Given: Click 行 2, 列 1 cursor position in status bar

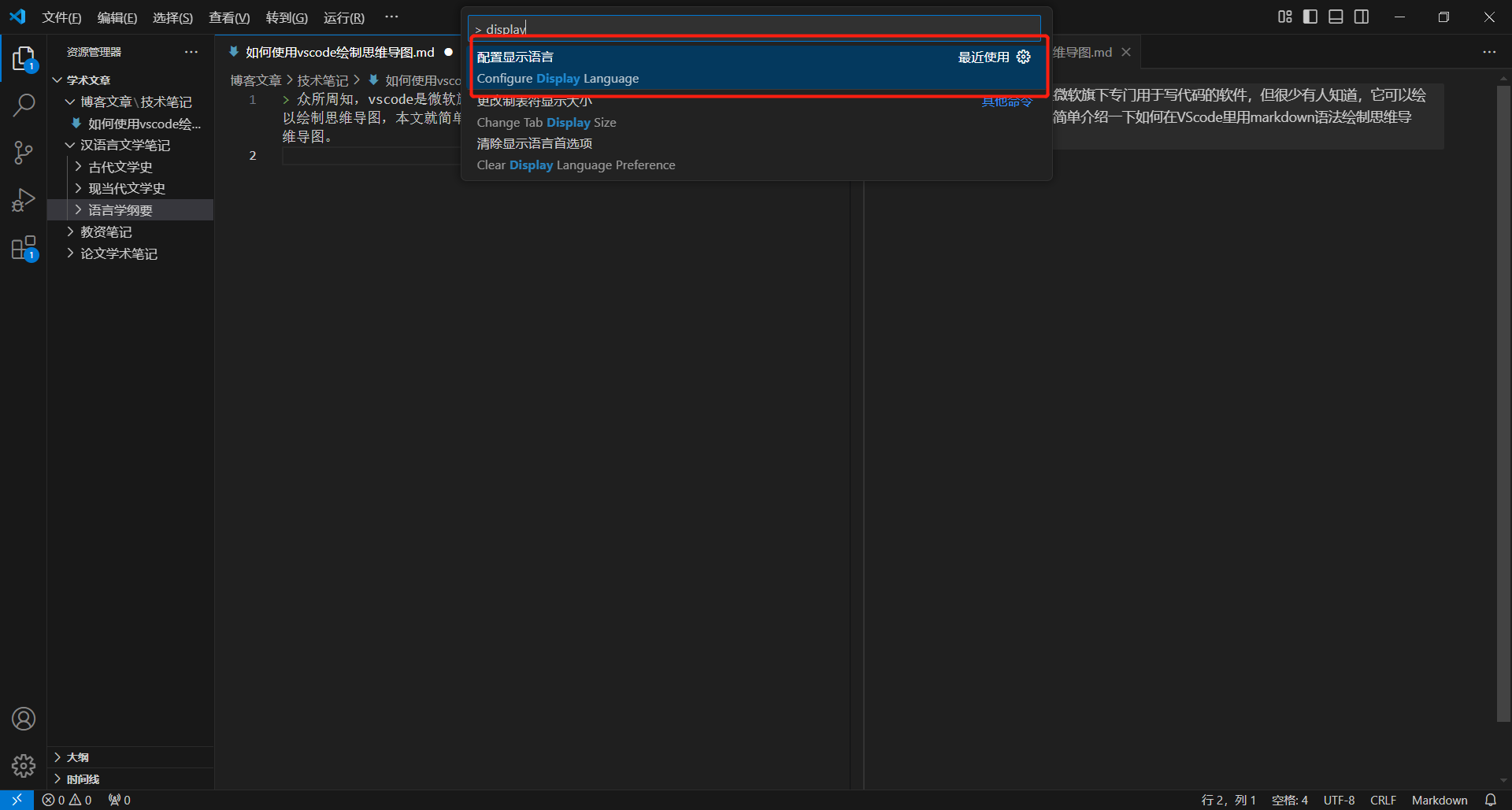Looking at the screenshot, I should tap(1228, 800).
